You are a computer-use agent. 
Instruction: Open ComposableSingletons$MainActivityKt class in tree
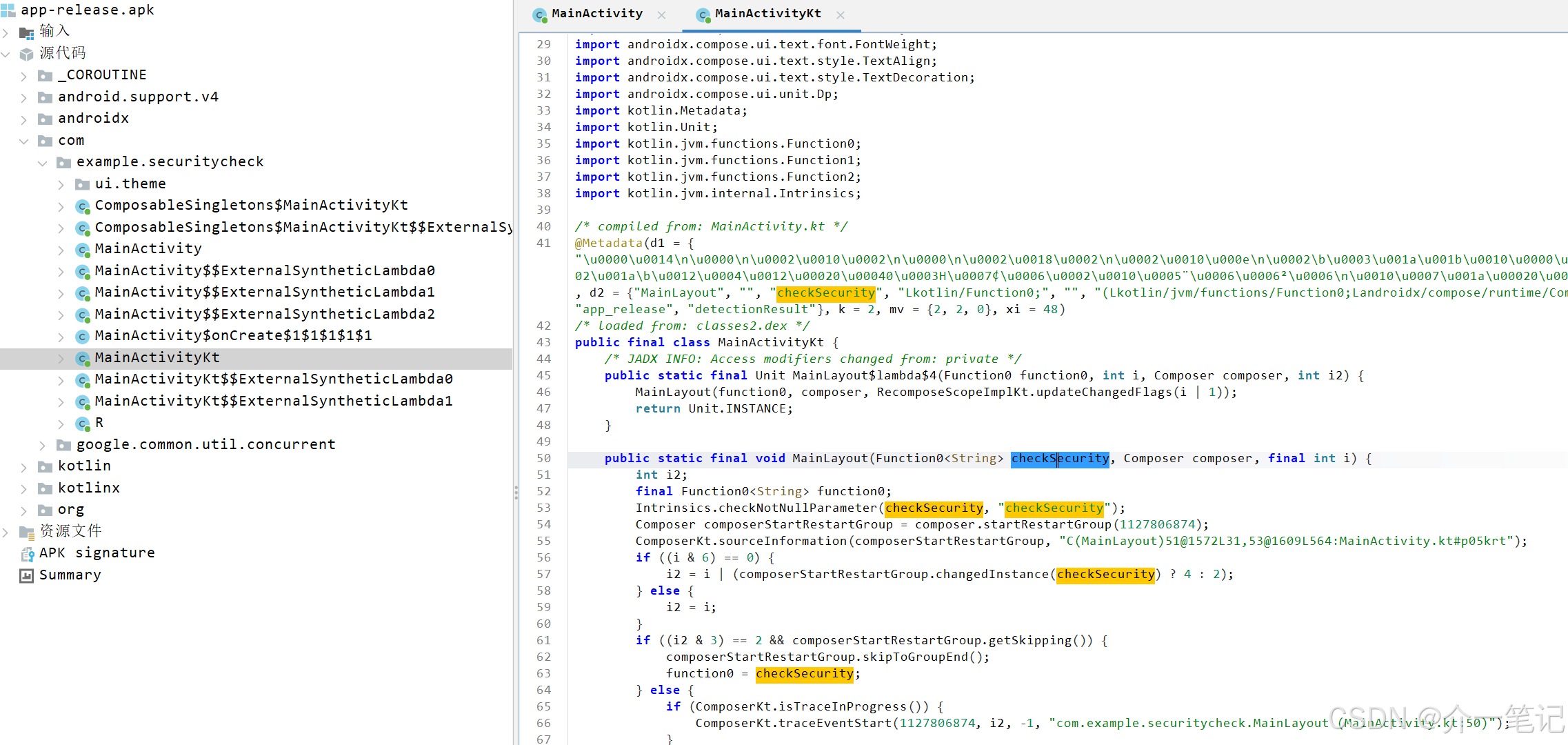click(251, 206)
